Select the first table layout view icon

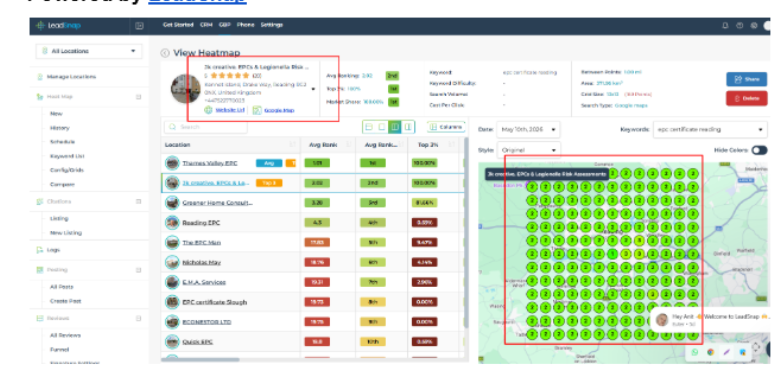(x=368, y=127)
